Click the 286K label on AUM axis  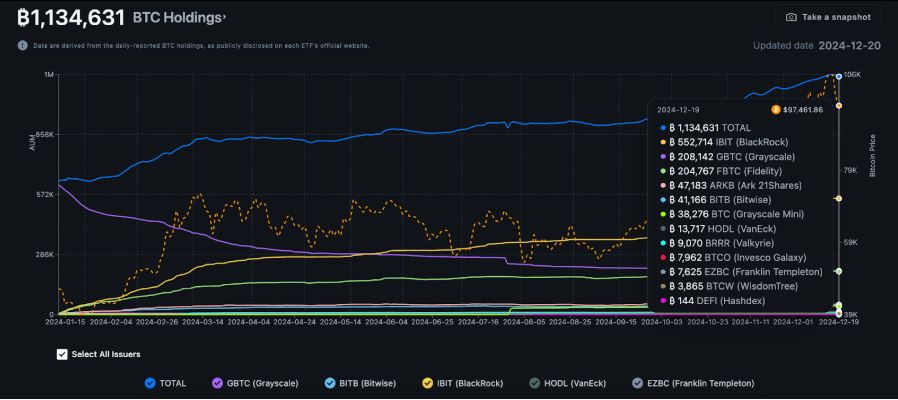pos(45,254)
